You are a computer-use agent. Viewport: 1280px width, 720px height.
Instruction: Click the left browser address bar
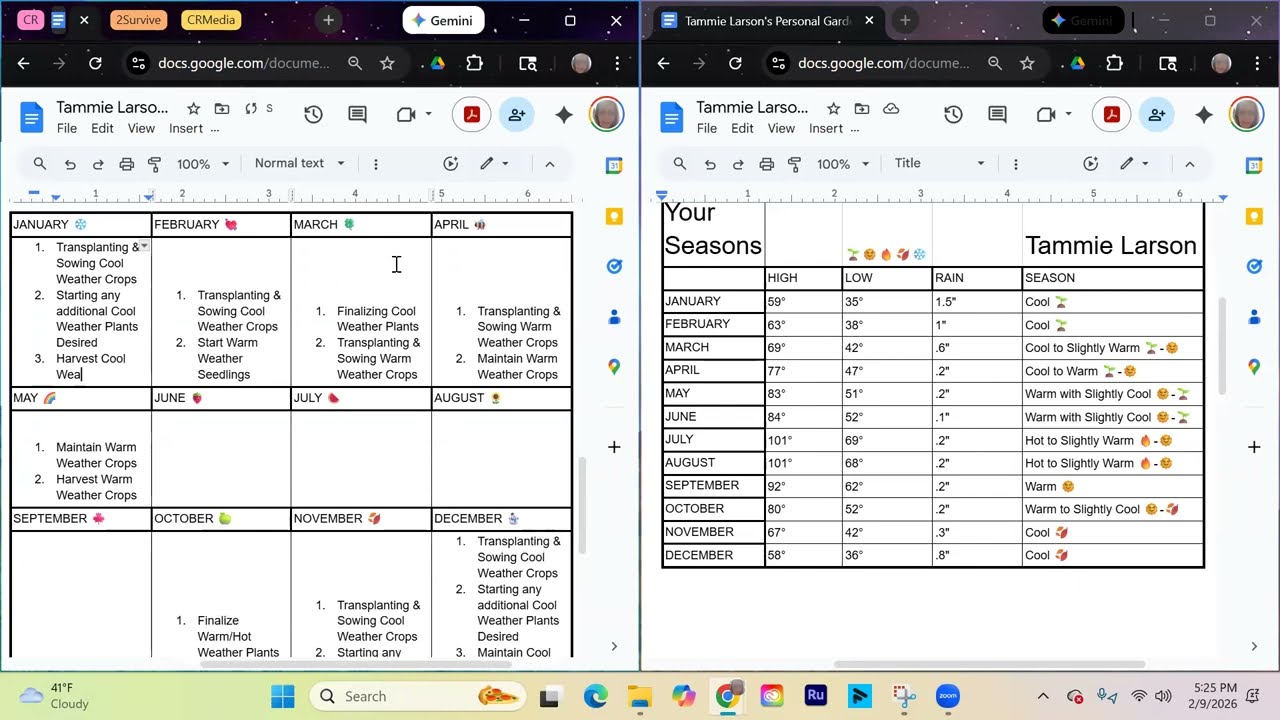point(243,63)
